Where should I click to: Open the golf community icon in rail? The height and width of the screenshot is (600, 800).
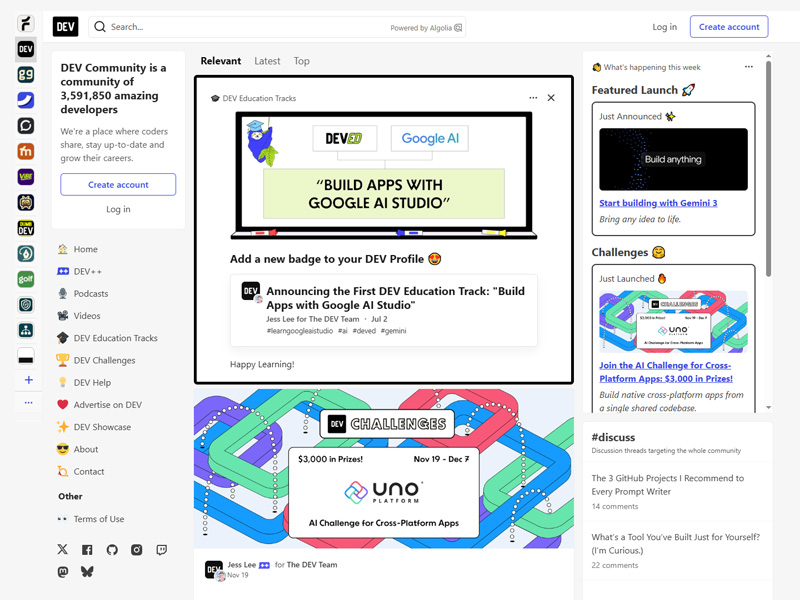point(26,279)
